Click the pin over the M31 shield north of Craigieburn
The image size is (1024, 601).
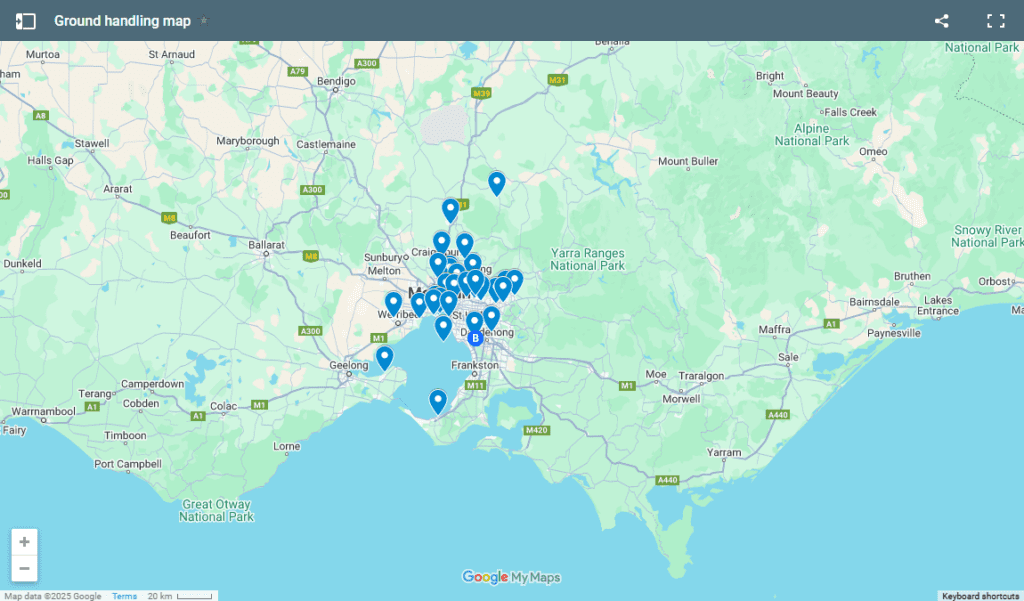coord(450,209)
